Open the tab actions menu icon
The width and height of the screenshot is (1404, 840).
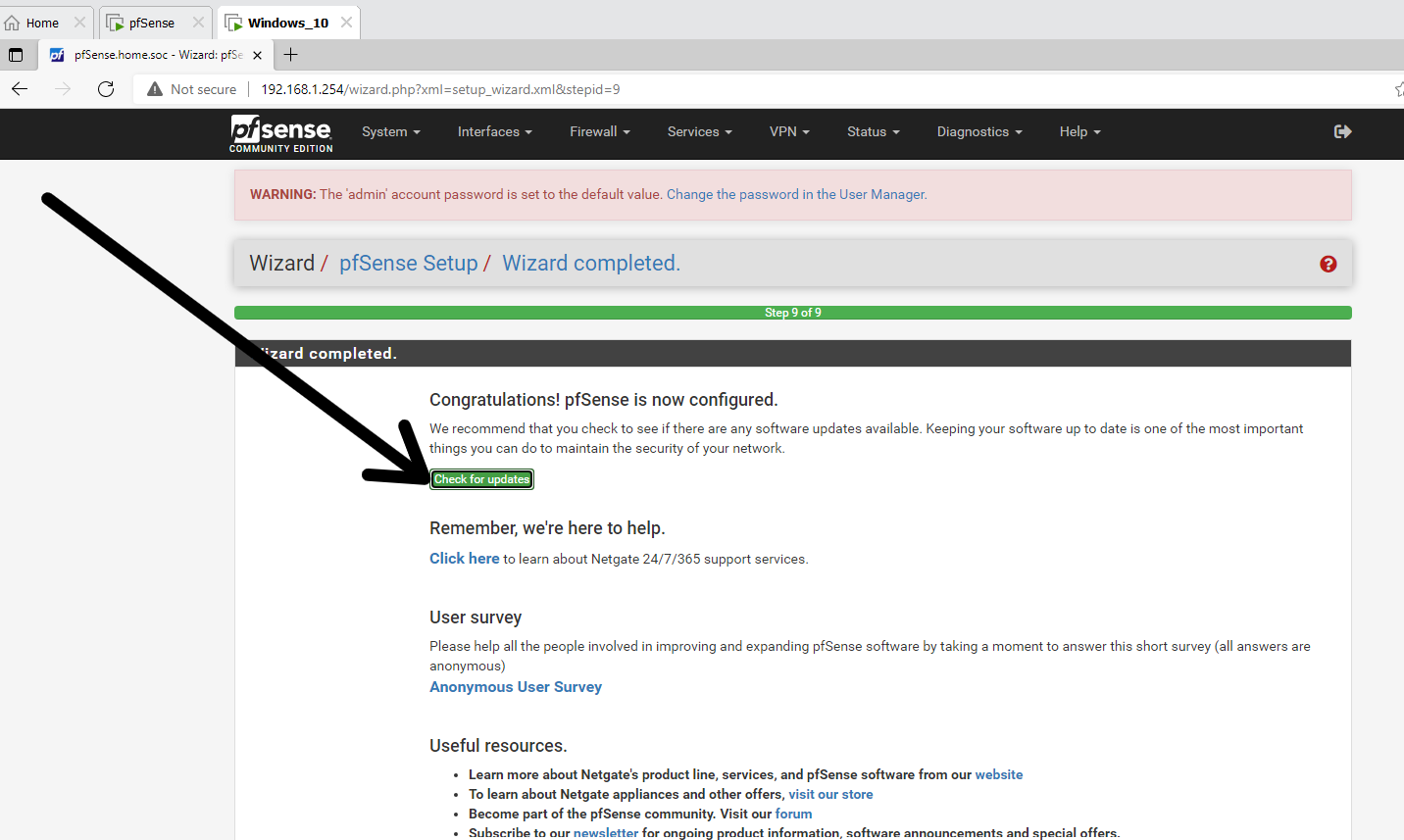coord(16,55)
